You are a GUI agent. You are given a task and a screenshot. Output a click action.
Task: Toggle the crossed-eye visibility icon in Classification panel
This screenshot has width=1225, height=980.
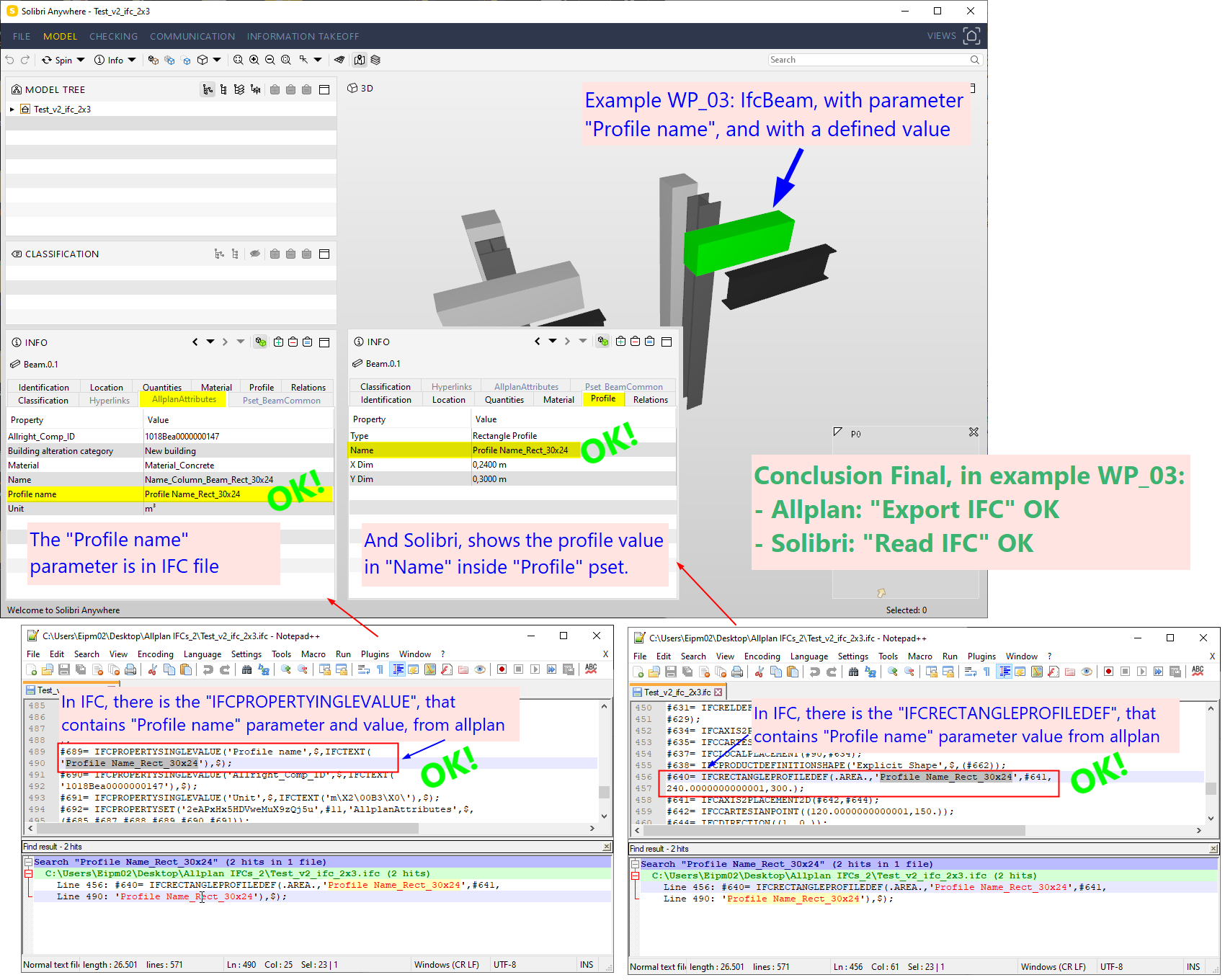(x=255, y=254)
